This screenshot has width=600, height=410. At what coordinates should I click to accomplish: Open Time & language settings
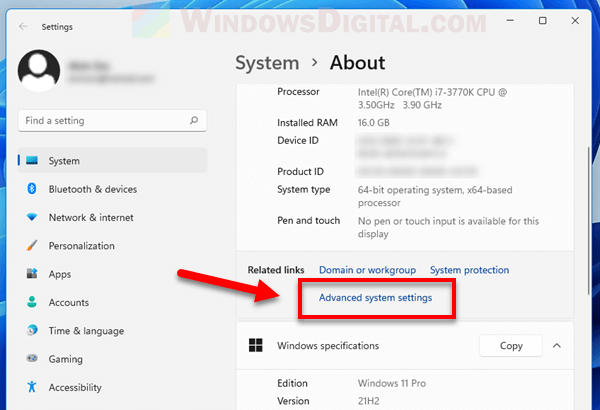click(x=86, y=331)
